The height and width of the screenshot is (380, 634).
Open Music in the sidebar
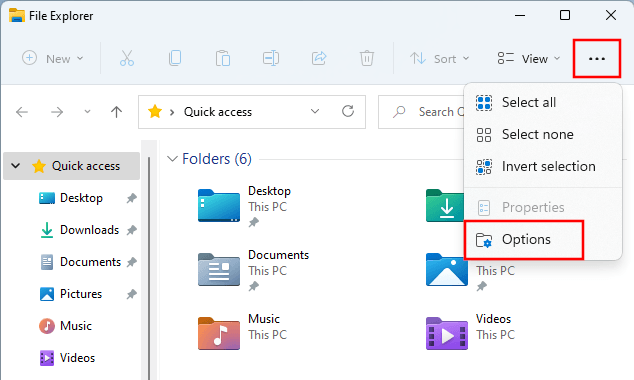point(76,326)
